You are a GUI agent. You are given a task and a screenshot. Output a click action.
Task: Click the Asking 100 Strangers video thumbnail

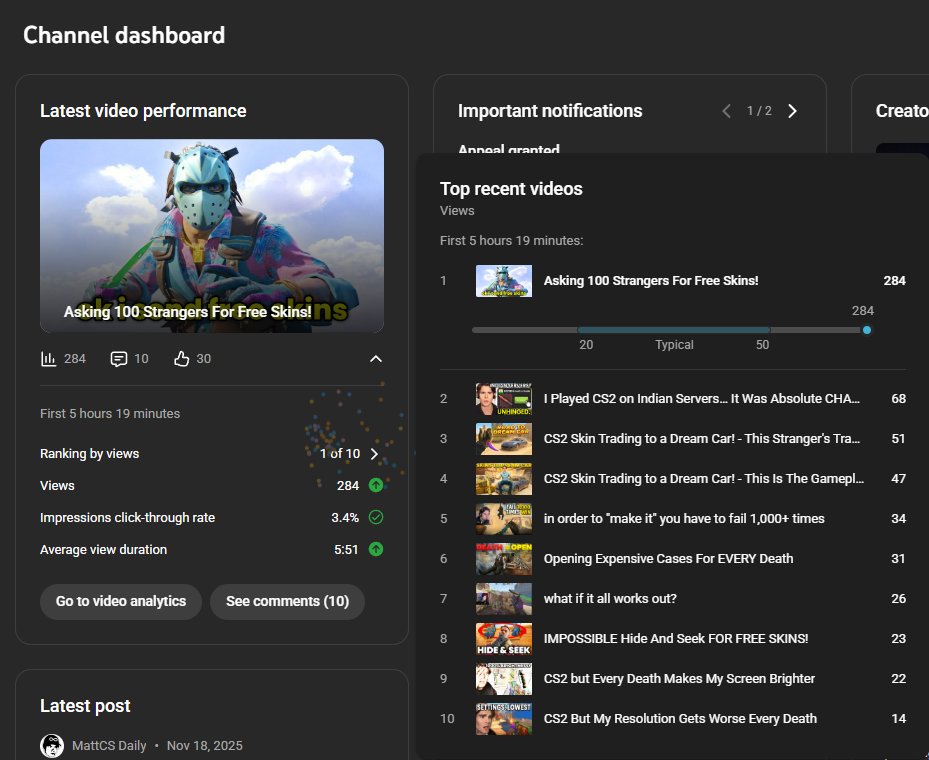[x=211, y=236]
